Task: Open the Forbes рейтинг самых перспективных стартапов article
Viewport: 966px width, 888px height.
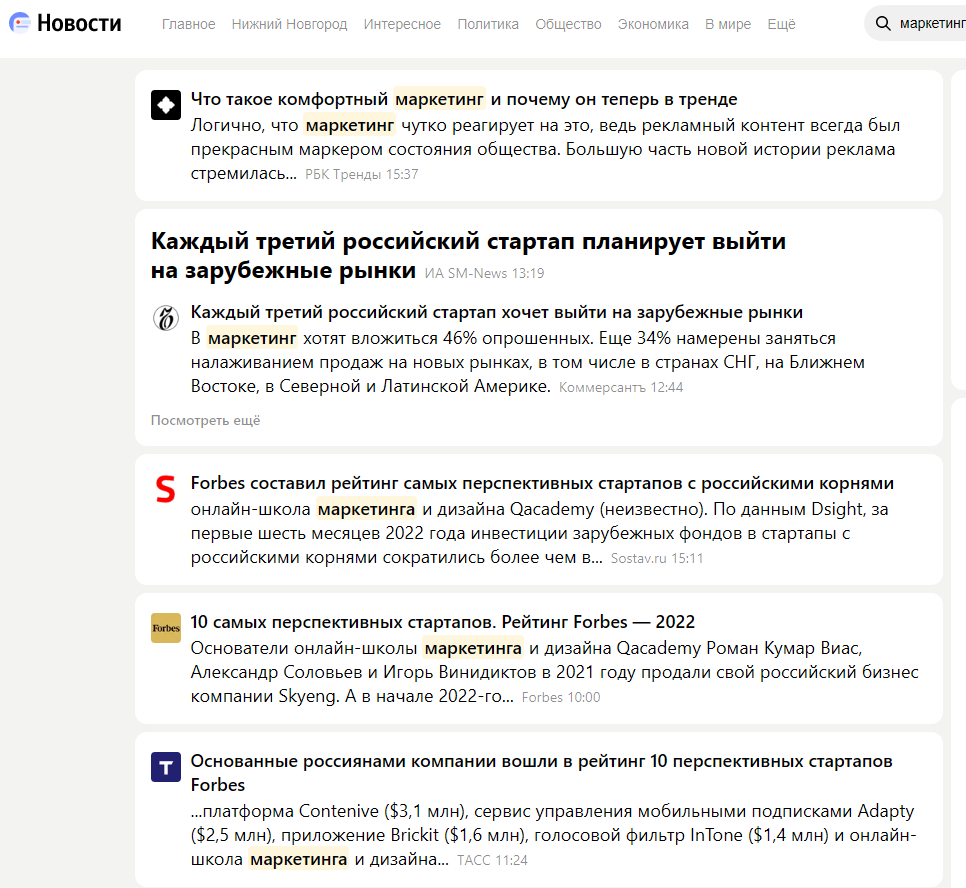Action: 542,484
